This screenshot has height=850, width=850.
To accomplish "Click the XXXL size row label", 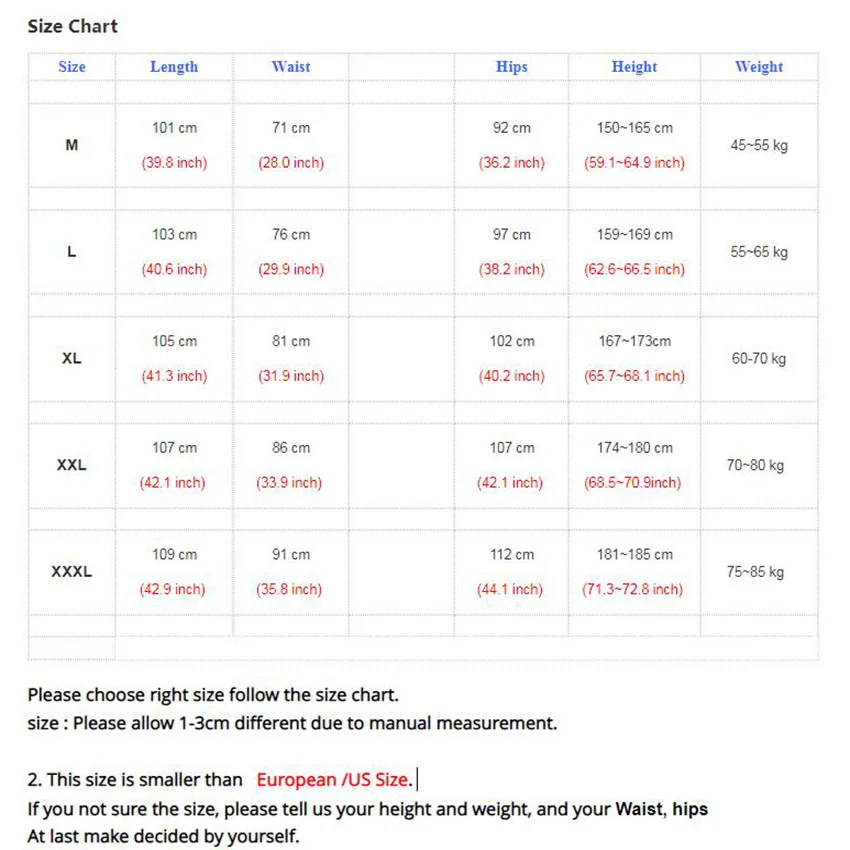I will (x=72, y=572).
